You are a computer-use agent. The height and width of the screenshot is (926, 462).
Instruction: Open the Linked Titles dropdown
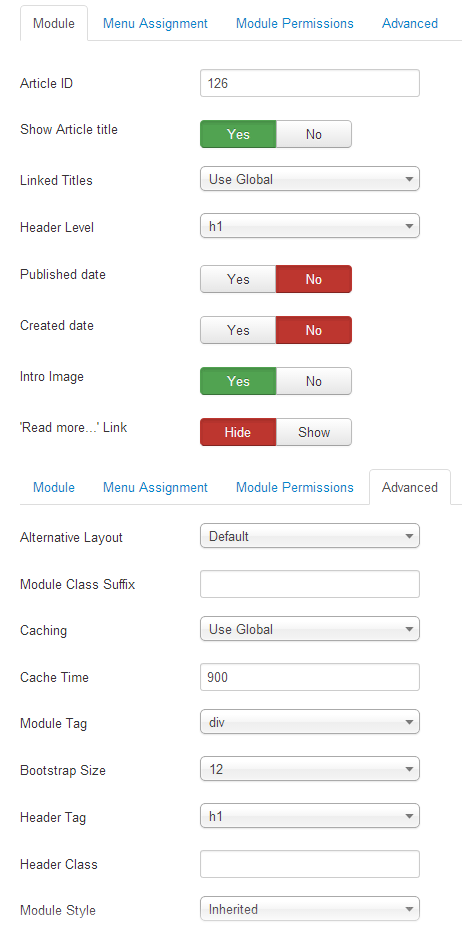point(310,179)
